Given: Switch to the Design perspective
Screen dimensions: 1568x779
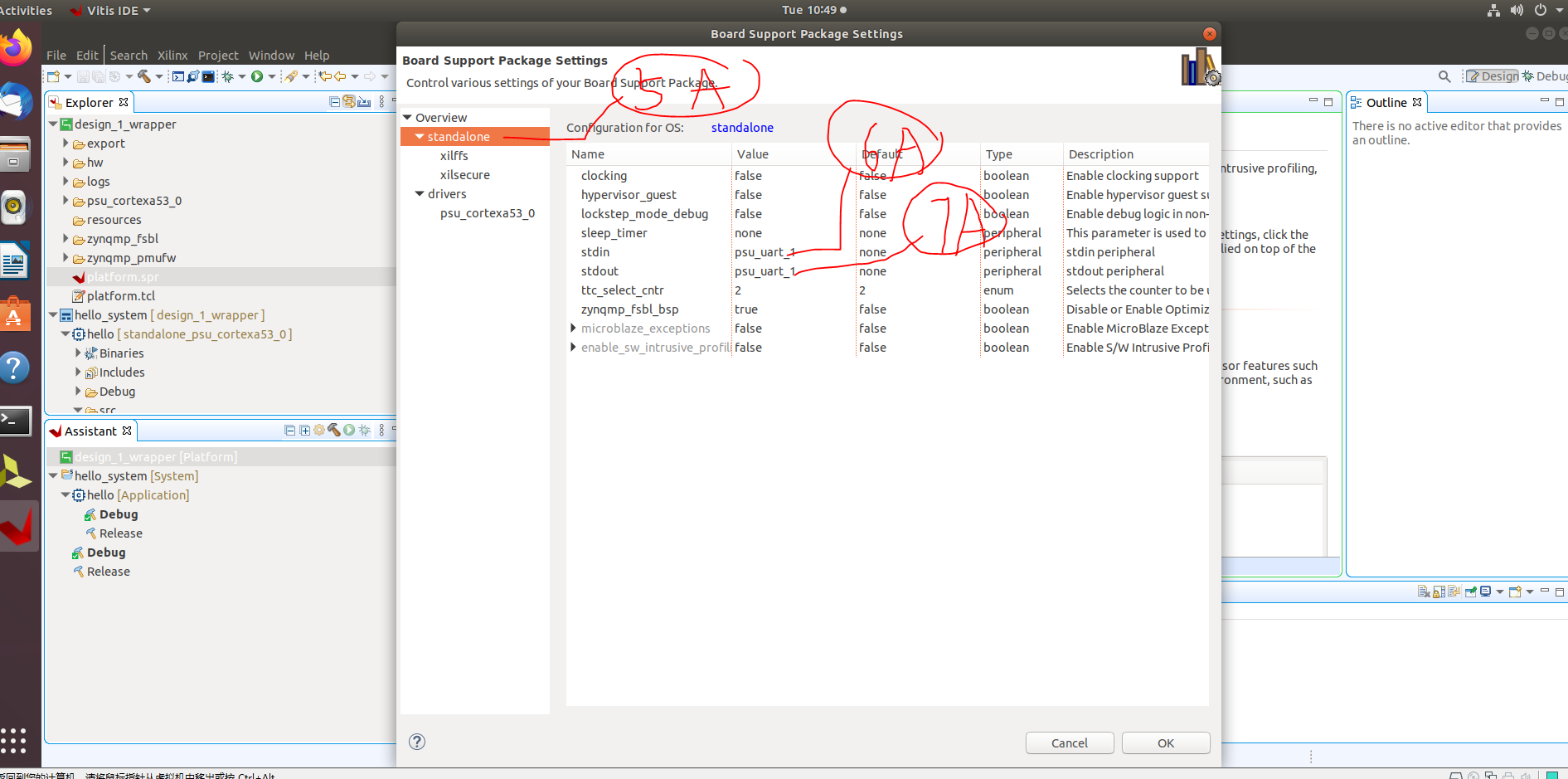Looking at the screenshot, I should click(x=1493, y=76).
